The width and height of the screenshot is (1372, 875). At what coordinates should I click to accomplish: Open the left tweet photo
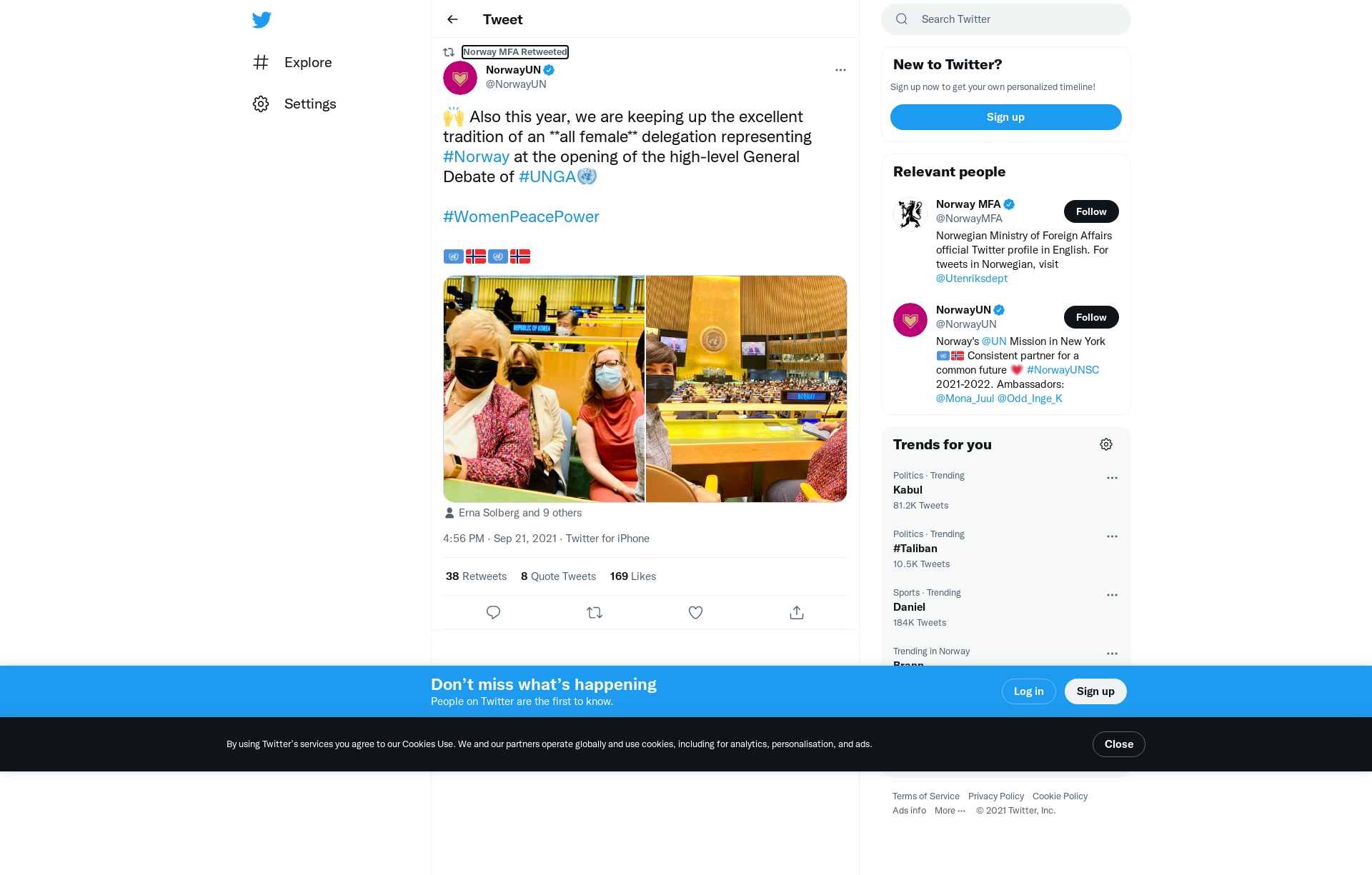click(544, 389)
